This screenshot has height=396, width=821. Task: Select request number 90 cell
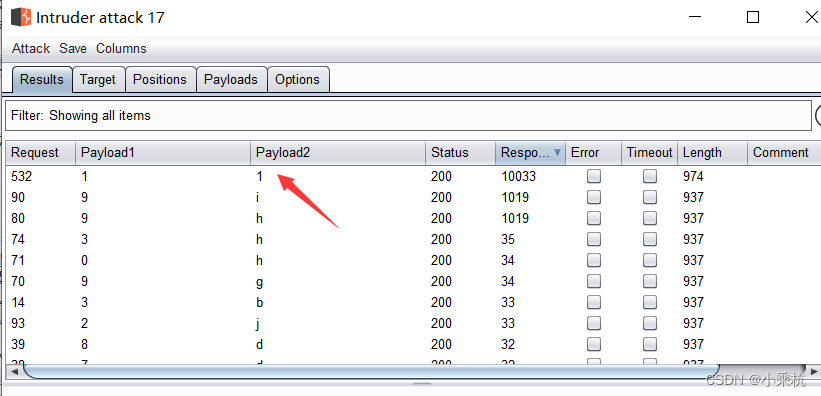pos(18,197)
